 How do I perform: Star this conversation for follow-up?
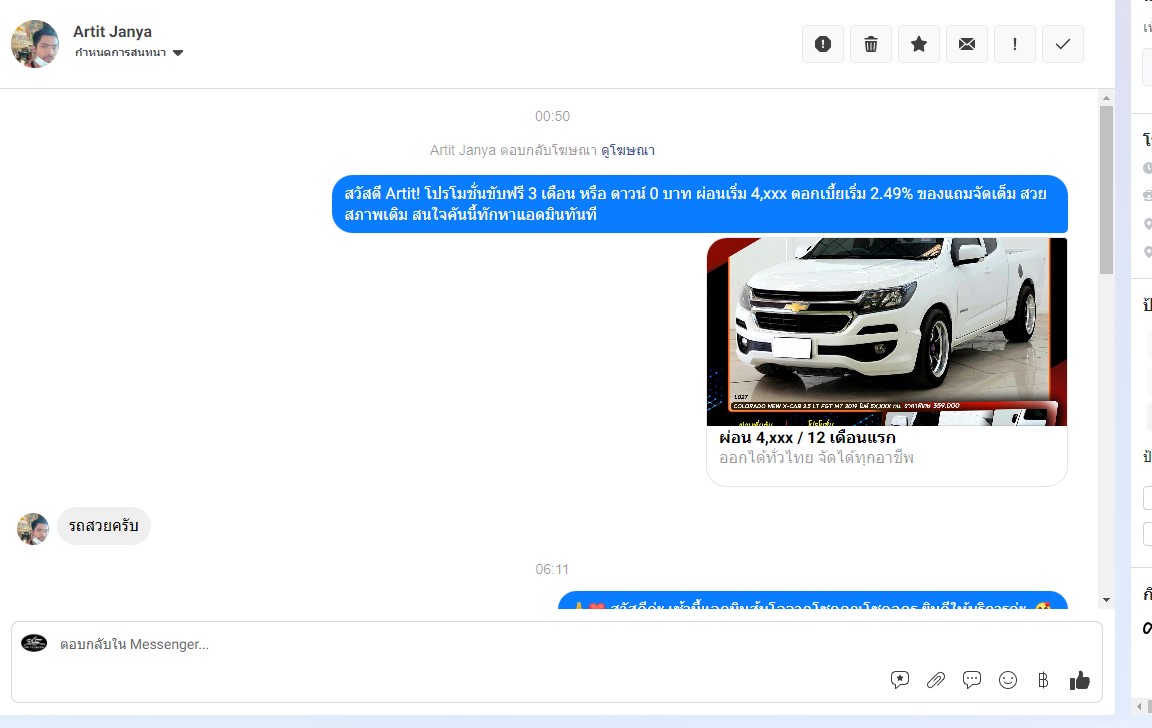pos(919,44)
